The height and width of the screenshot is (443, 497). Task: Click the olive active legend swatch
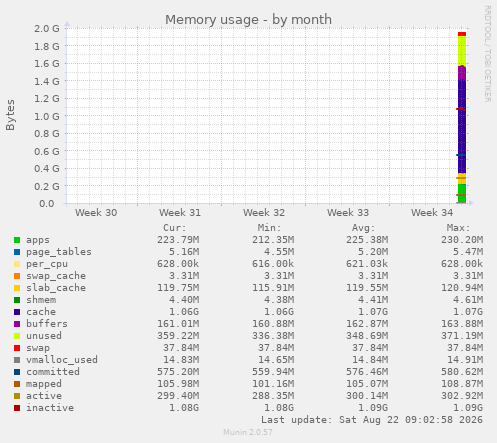(x=17, y=396)
